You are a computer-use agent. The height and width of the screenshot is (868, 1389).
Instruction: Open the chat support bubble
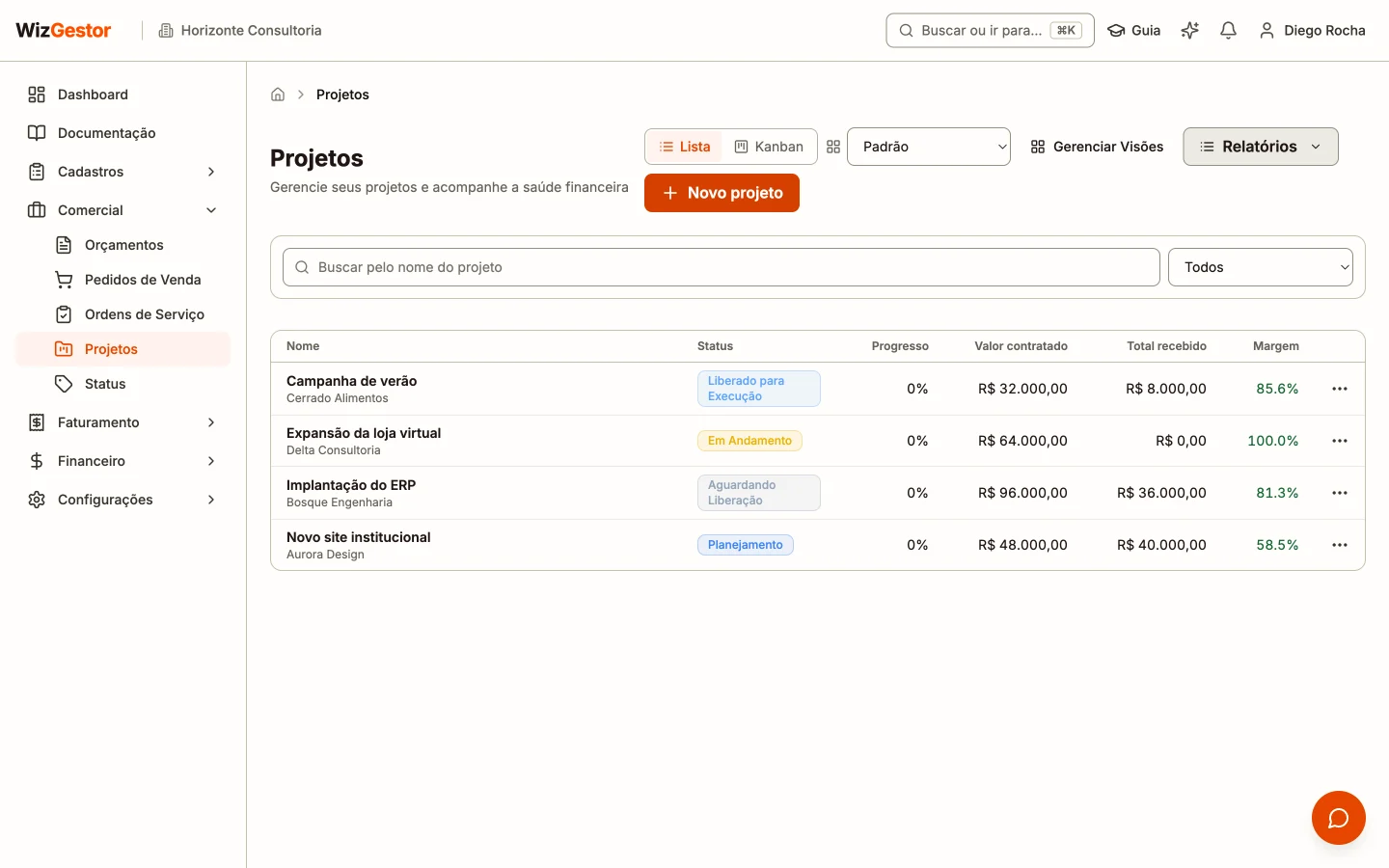tap(1339, 818)
